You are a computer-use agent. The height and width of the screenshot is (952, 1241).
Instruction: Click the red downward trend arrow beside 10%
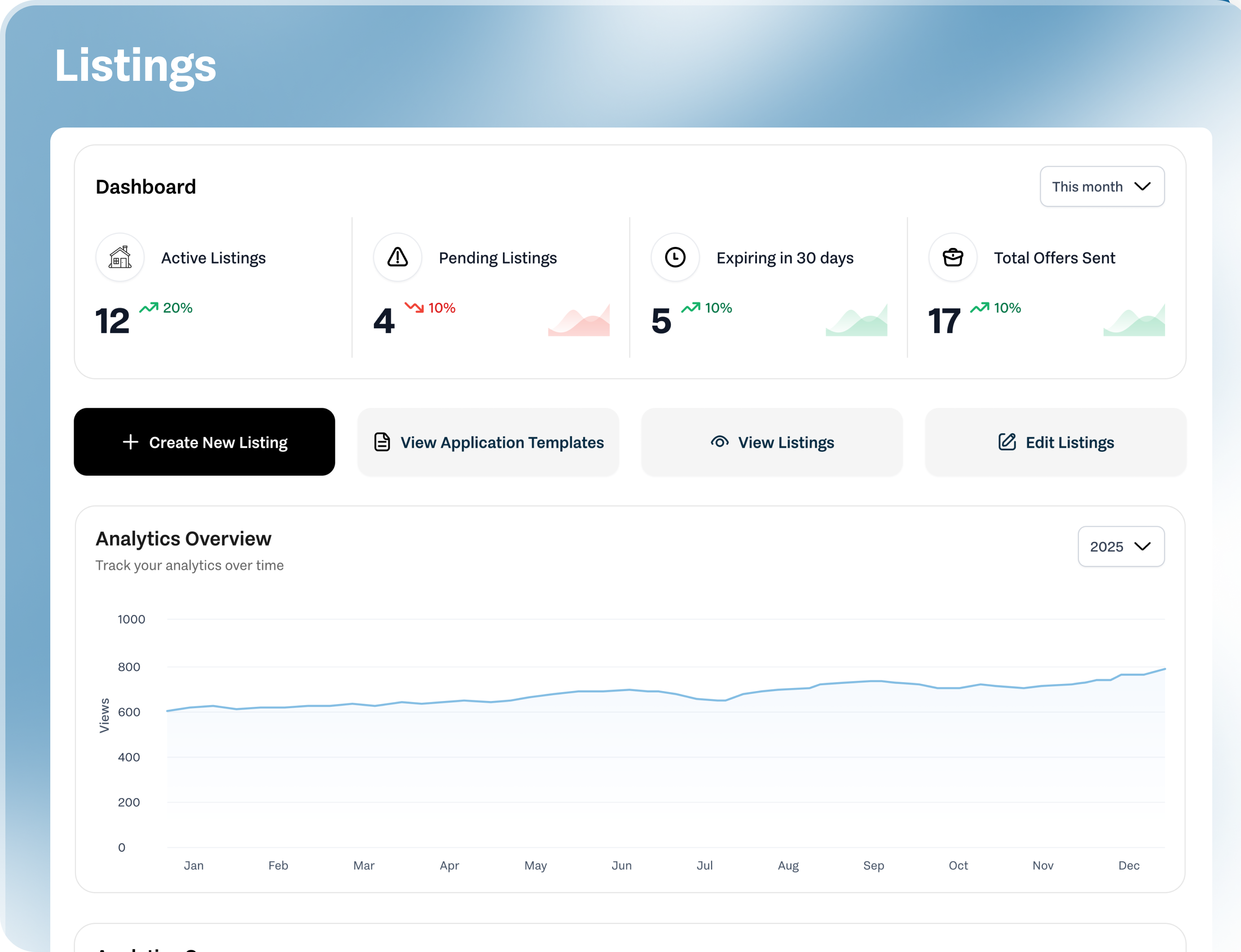414,308
